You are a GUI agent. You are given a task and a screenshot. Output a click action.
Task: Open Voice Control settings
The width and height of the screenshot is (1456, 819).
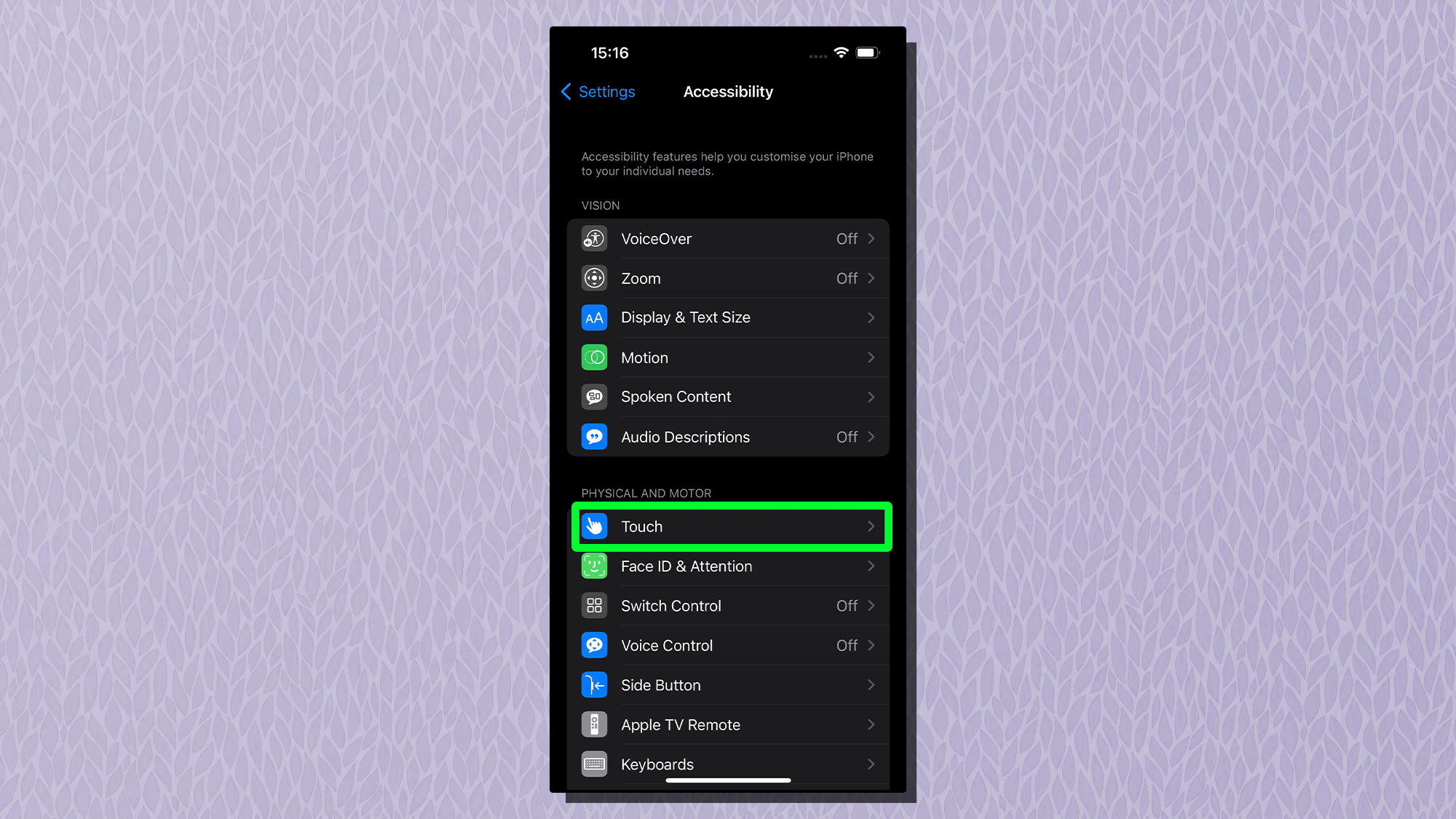pyautogui.click(x=727, y=645)
